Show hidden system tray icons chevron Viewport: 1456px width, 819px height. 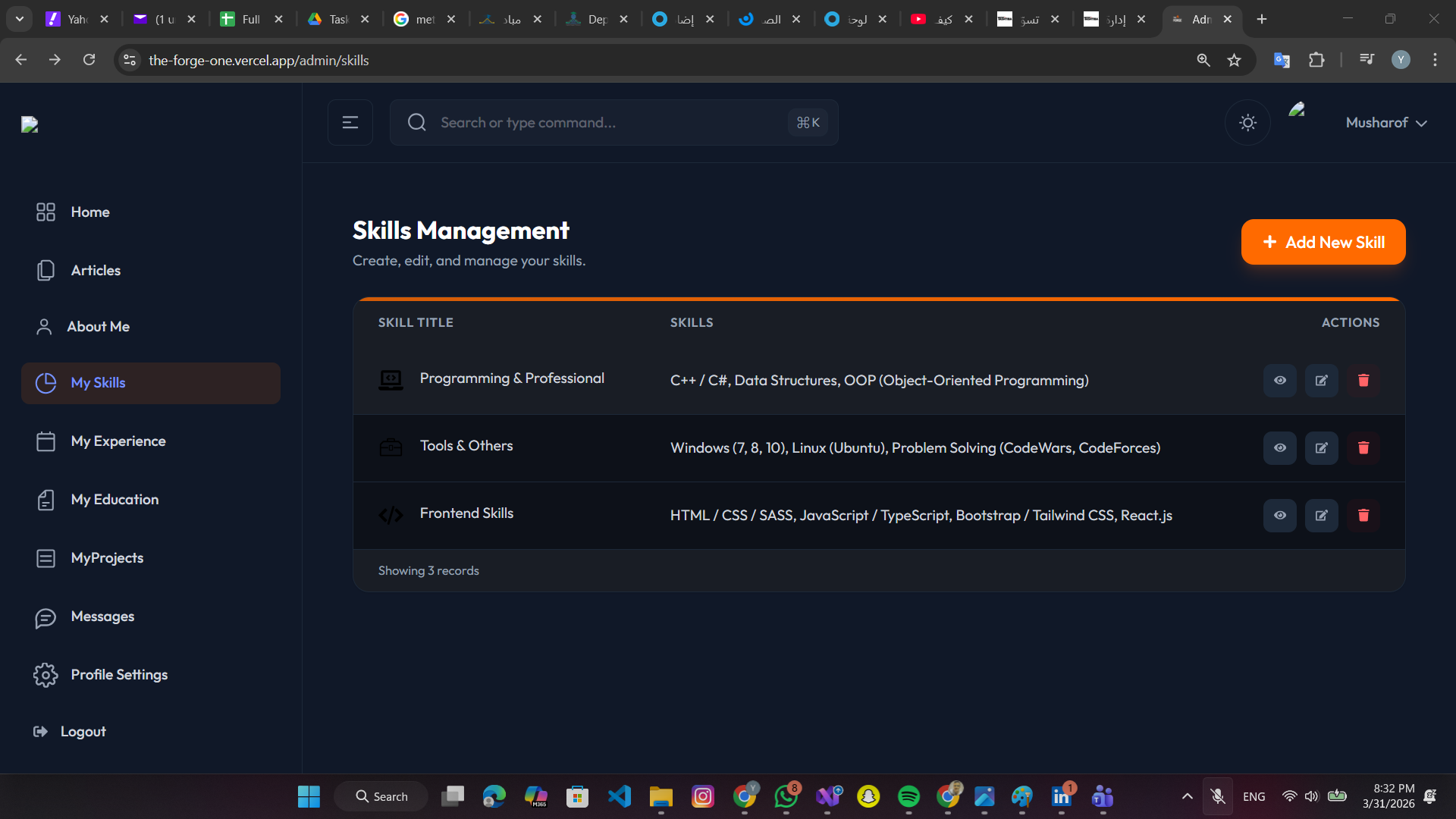(1187, 796)
